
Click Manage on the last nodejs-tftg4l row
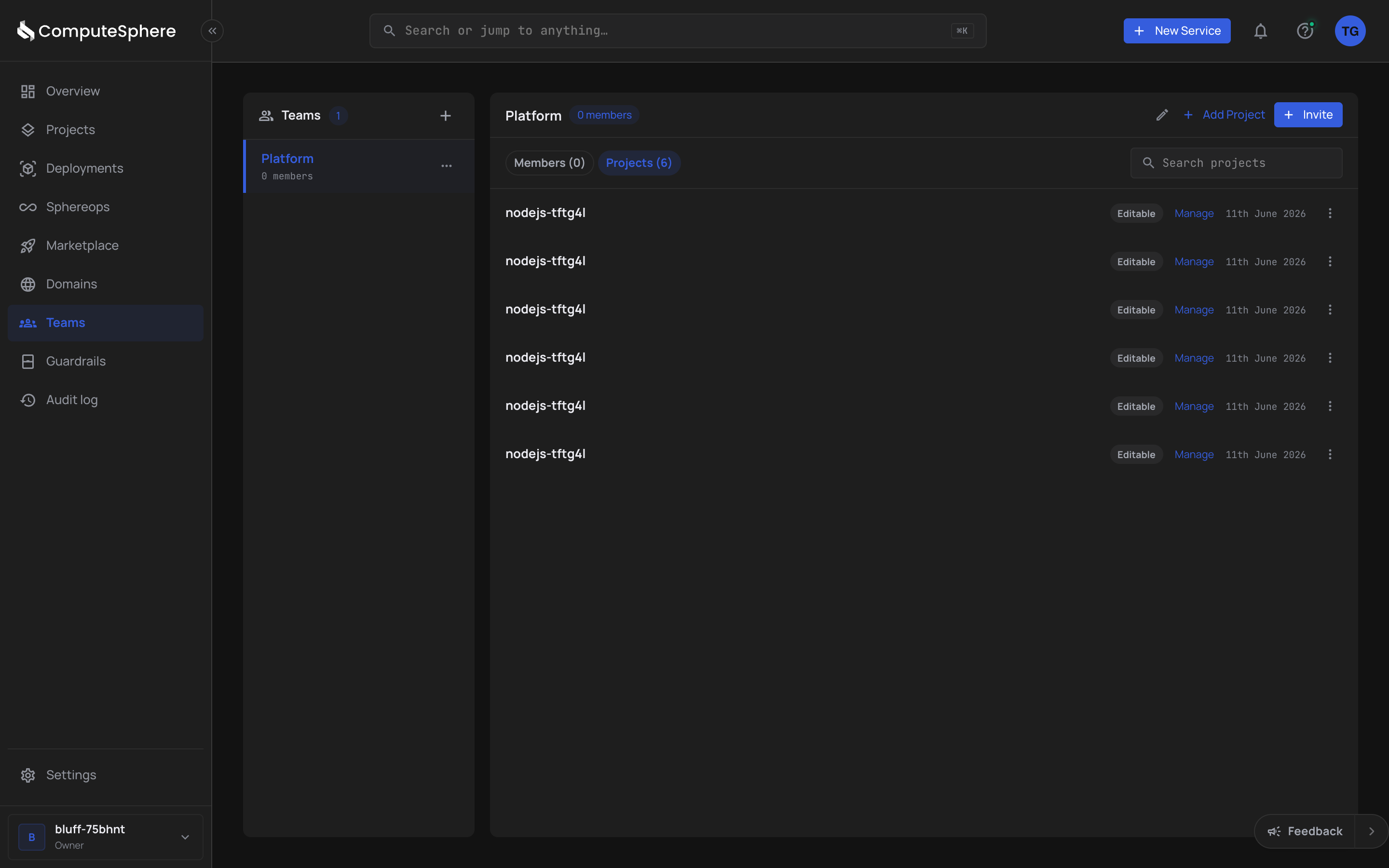coord(1194,455)
